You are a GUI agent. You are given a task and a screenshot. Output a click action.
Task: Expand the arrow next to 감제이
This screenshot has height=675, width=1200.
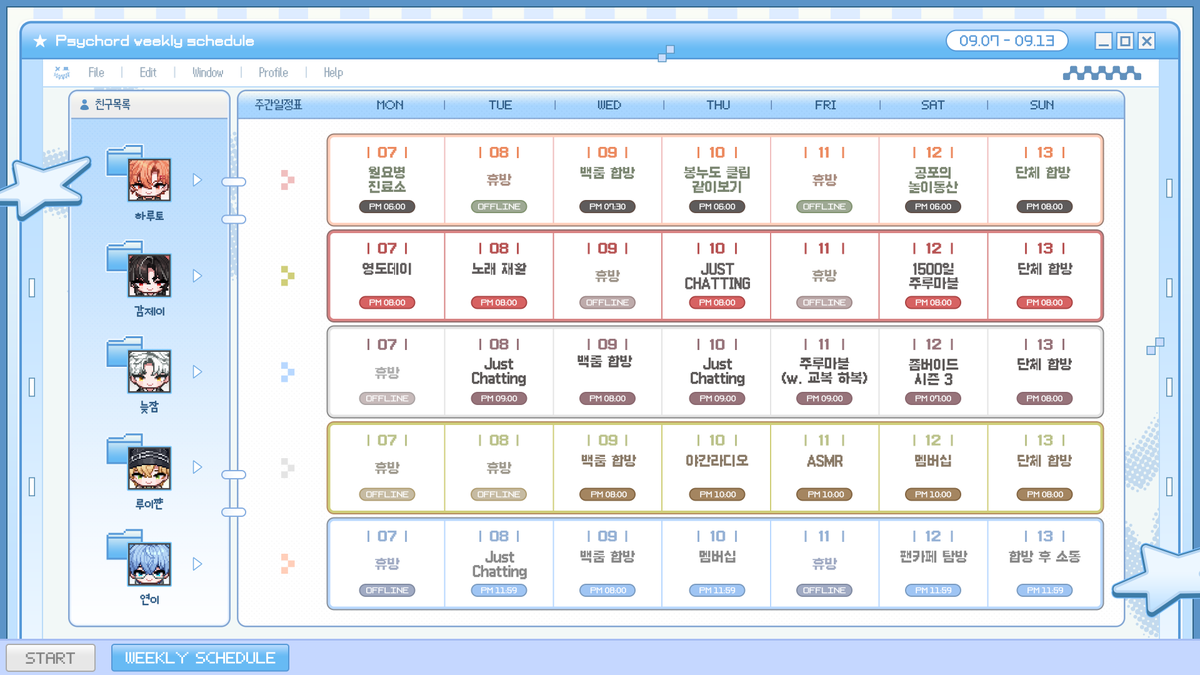[197, 276]
